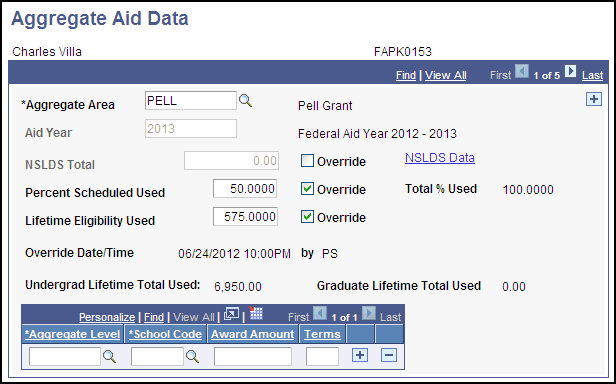The width and height of the screenshot is (616, 384).
Task: Jump to Last record link
Action: [x=592, y=75]
